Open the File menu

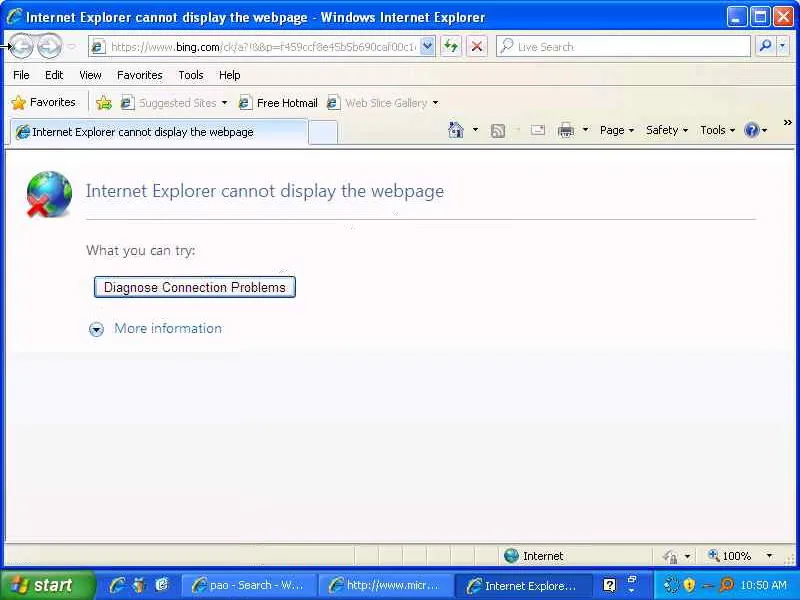pos(21,75)
